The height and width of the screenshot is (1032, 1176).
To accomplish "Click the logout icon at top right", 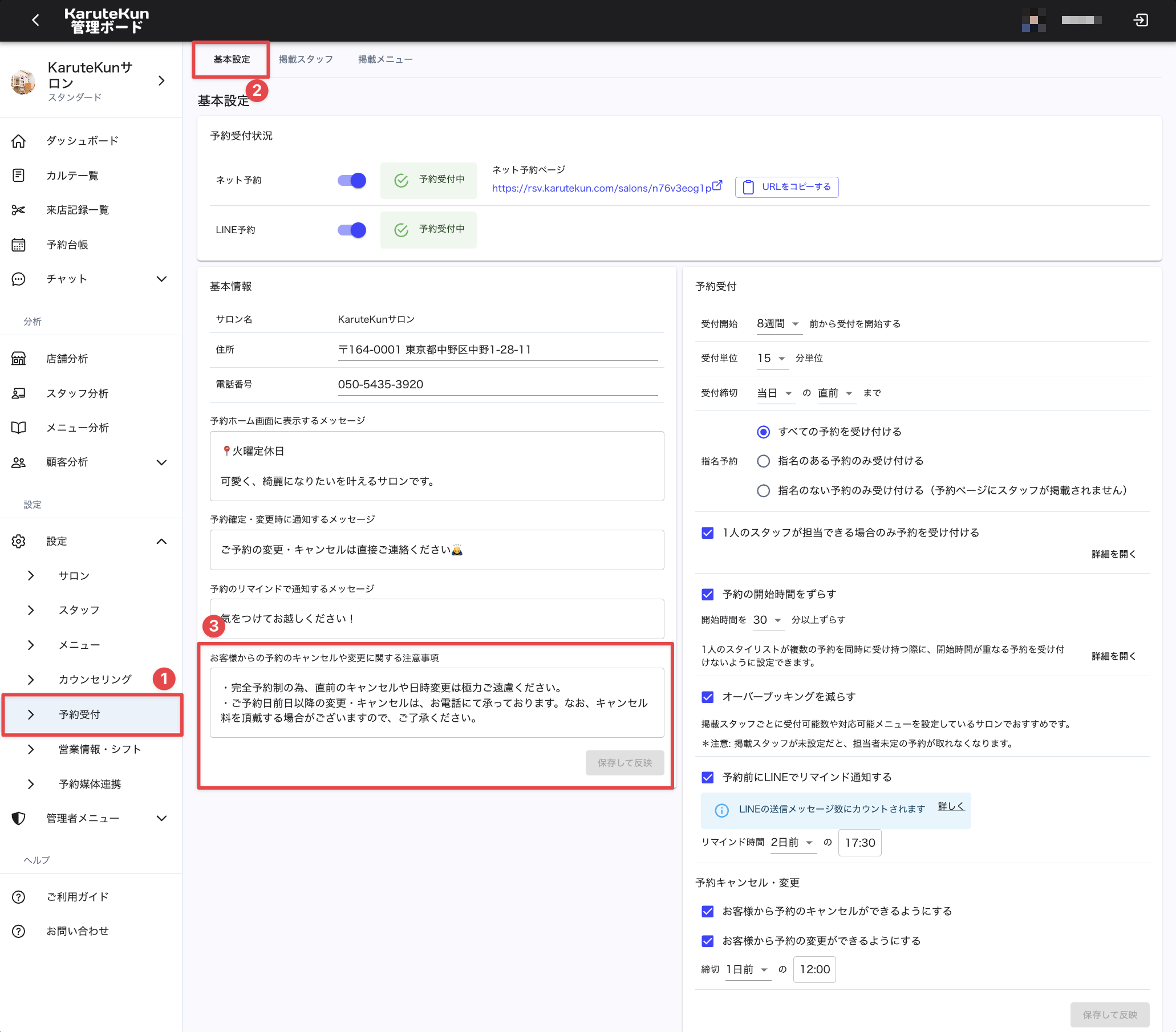I will 1139,20.
